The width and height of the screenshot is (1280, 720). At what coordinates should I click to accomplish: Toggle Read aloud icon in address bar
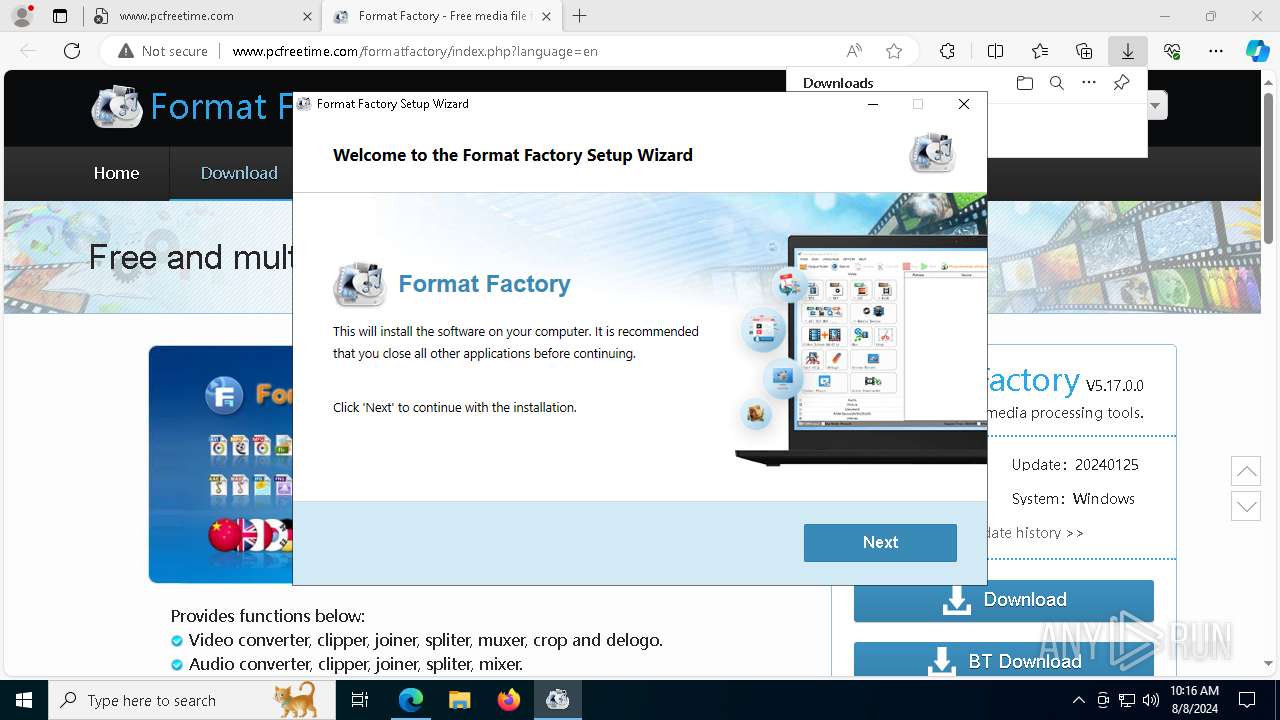(x=853, y=51)
